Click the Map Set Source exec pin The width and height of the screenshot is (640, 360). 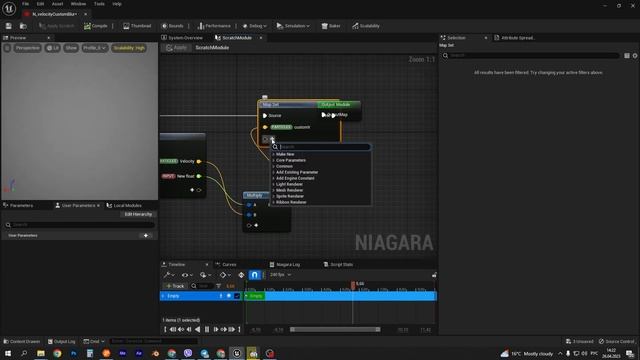tap(265, 116)
